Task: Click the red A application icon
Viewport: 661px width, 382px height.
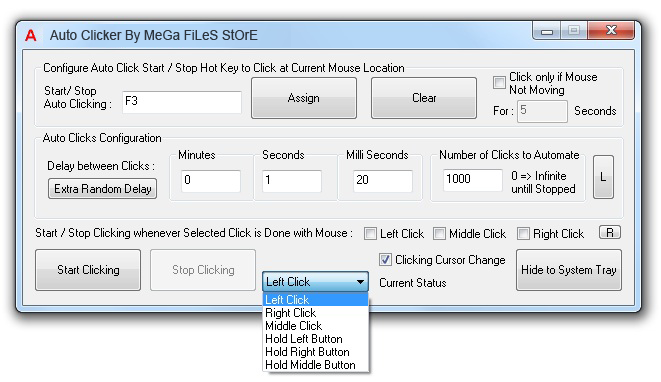Action: click(x=30, y=35)
